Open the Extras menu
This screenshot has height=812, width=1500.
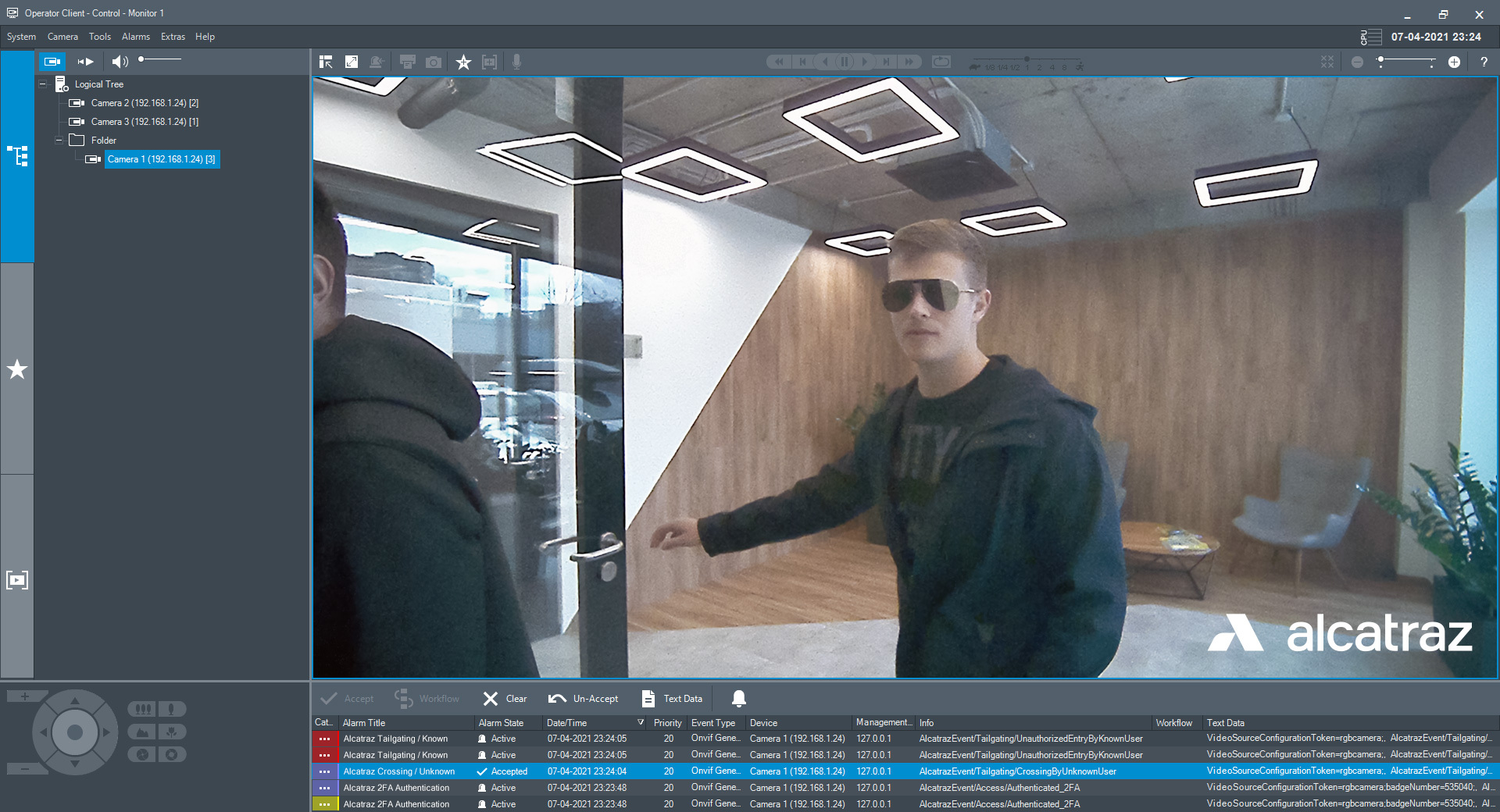coord(172,37)
